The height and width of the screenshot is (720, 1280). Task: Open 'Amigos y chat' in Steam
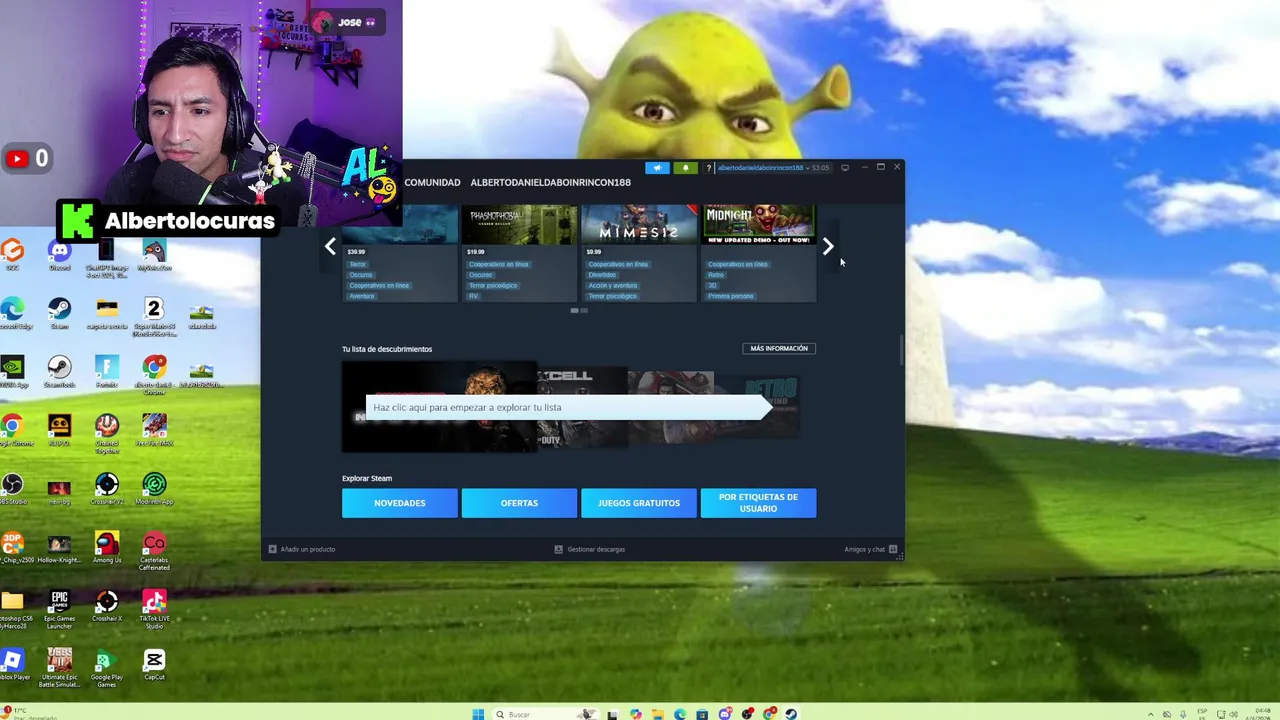tap(870, 549)
